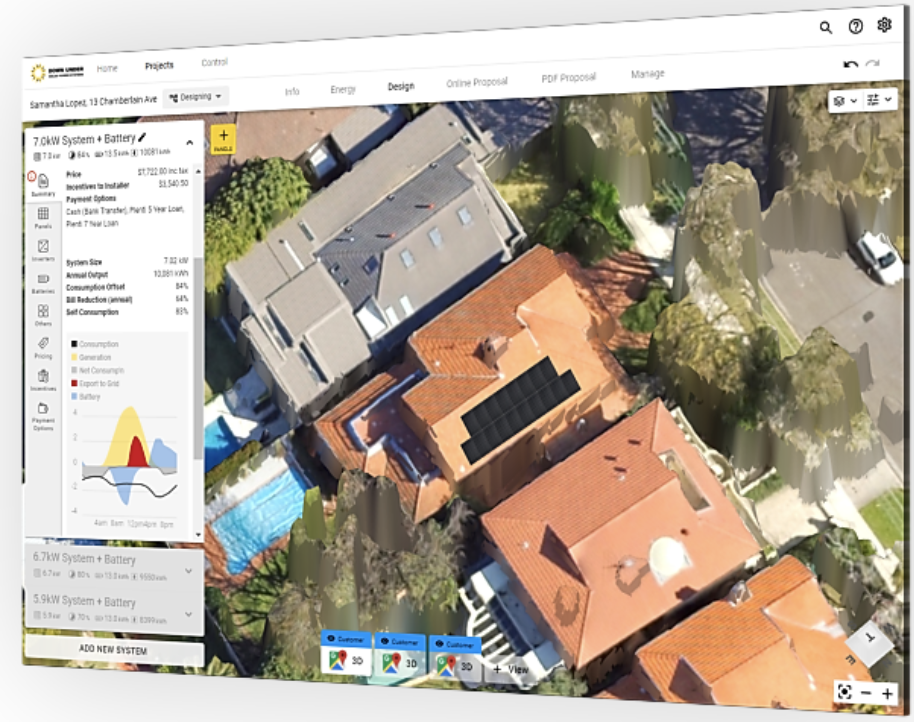Click the ADD NEW SYSTEM button
The image size is (914, 722).
pos(113,651)
